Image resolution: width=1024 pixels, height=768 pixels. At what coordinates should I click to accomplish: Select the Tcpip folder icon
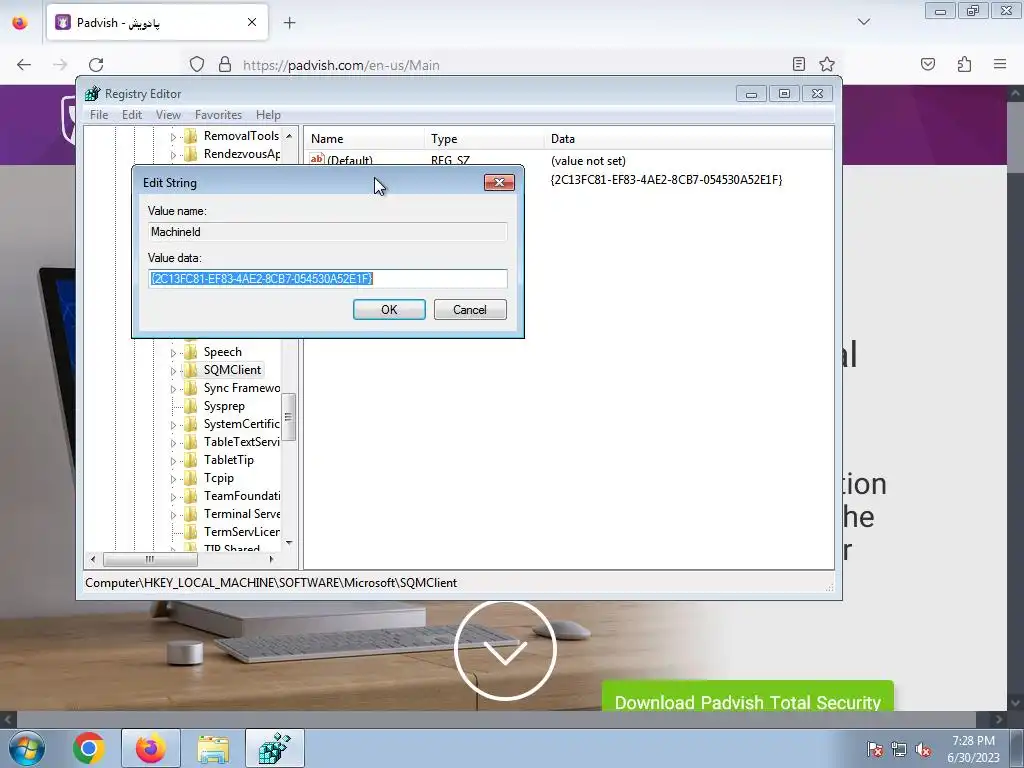(191, 478)
